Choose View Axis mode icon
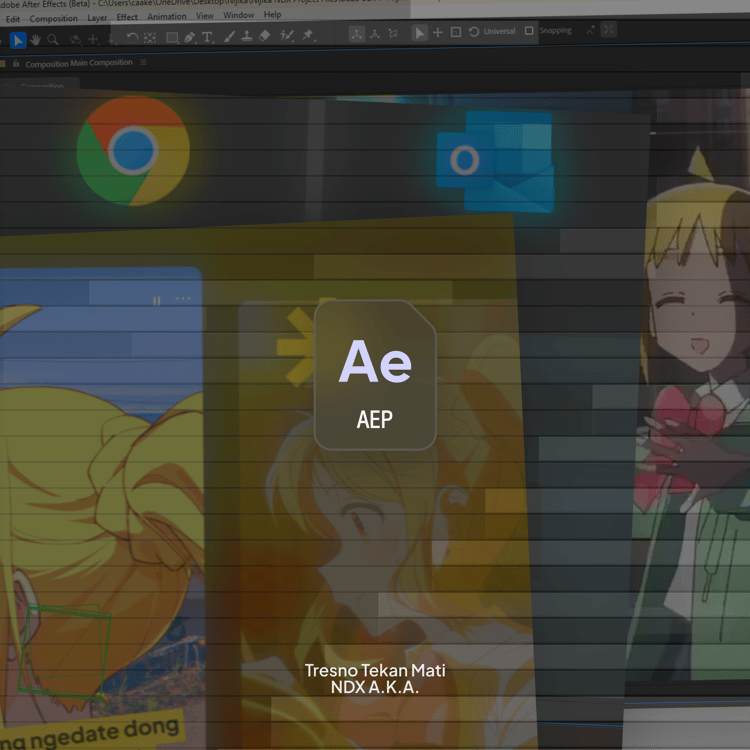This screenshot has height=750, width=750. pos(393,33)
